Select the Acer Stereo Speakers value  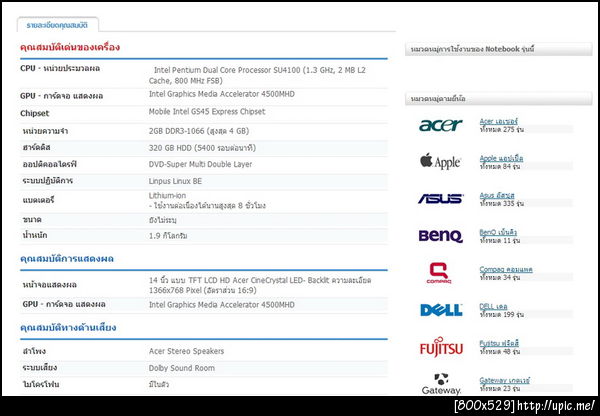click(186, 351)
